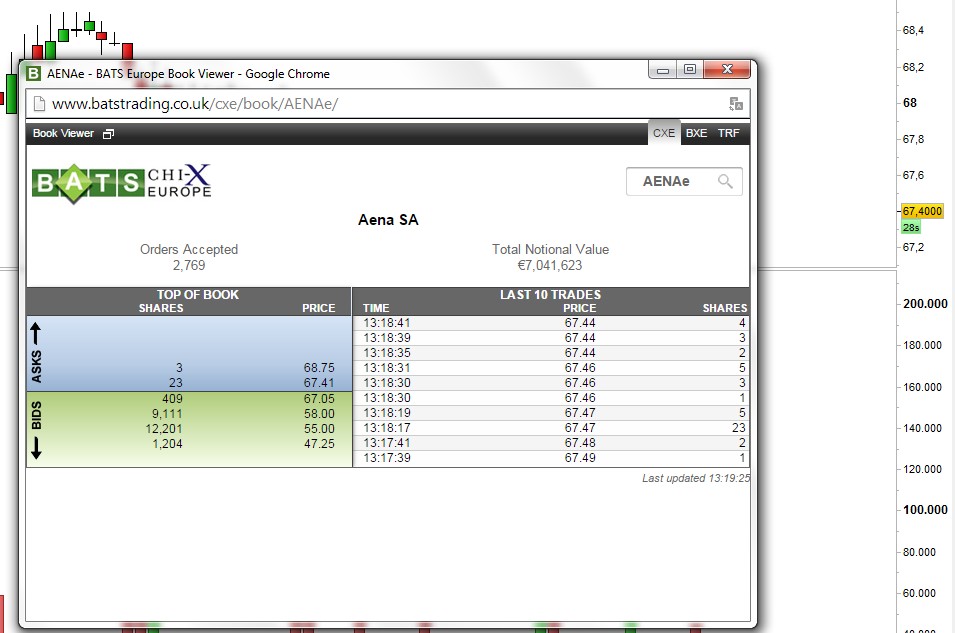Click the BATS Chi-X Europe logo
The image size is (955, 633).
(x=122, y=183)
